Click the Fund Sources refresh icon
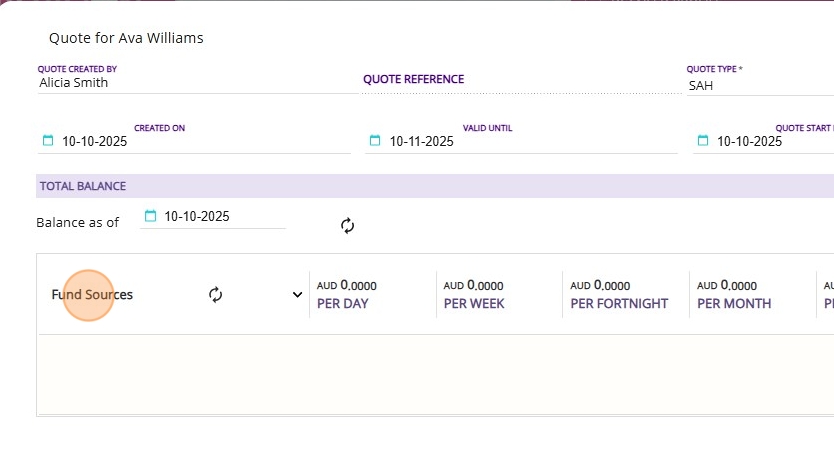 [215, 294]
